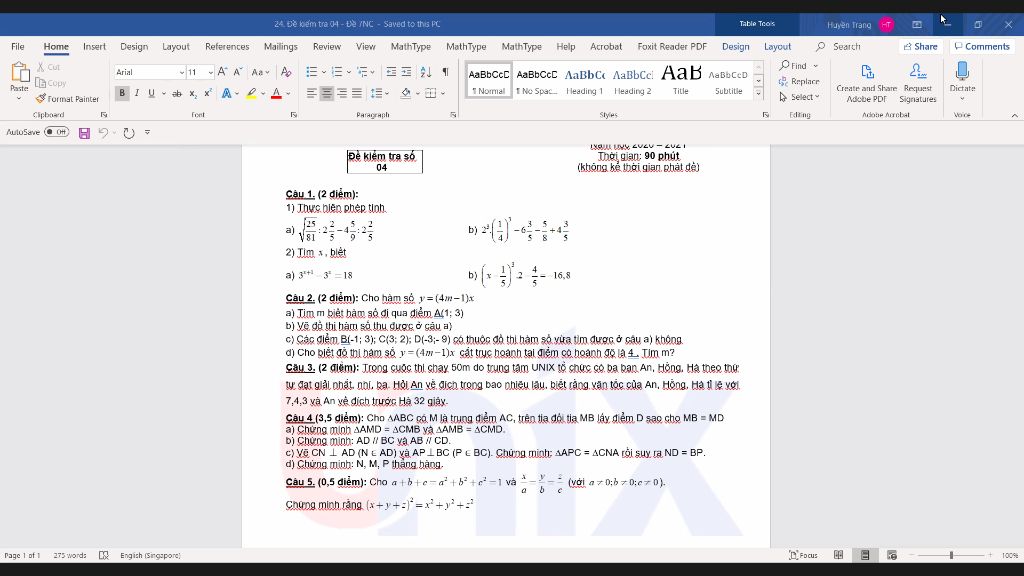Apply the red font color swatch
The height and width of the screenshot is (576, 1024).
coord(276,94)
